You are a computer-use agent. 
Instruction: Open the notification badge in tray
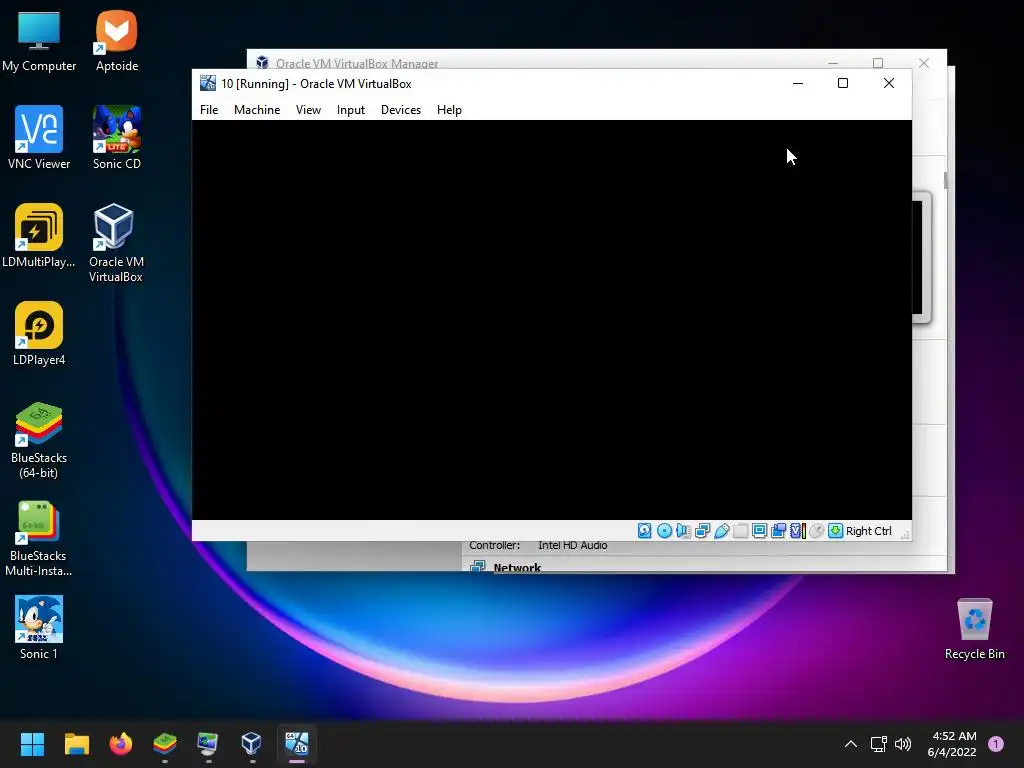pos(996,744)
